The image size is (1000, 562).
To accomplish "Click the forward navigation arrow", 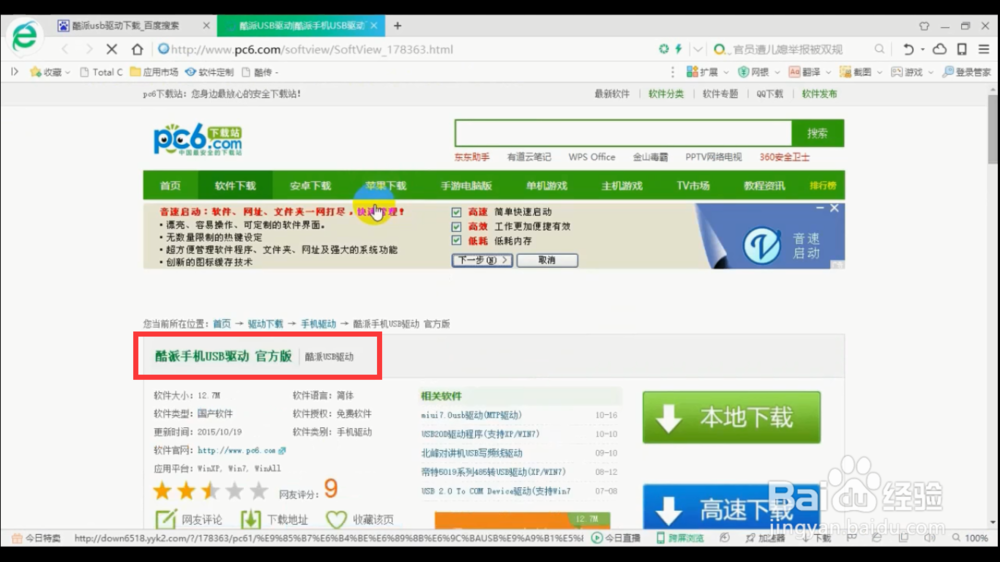I will (x=89, y=49).
